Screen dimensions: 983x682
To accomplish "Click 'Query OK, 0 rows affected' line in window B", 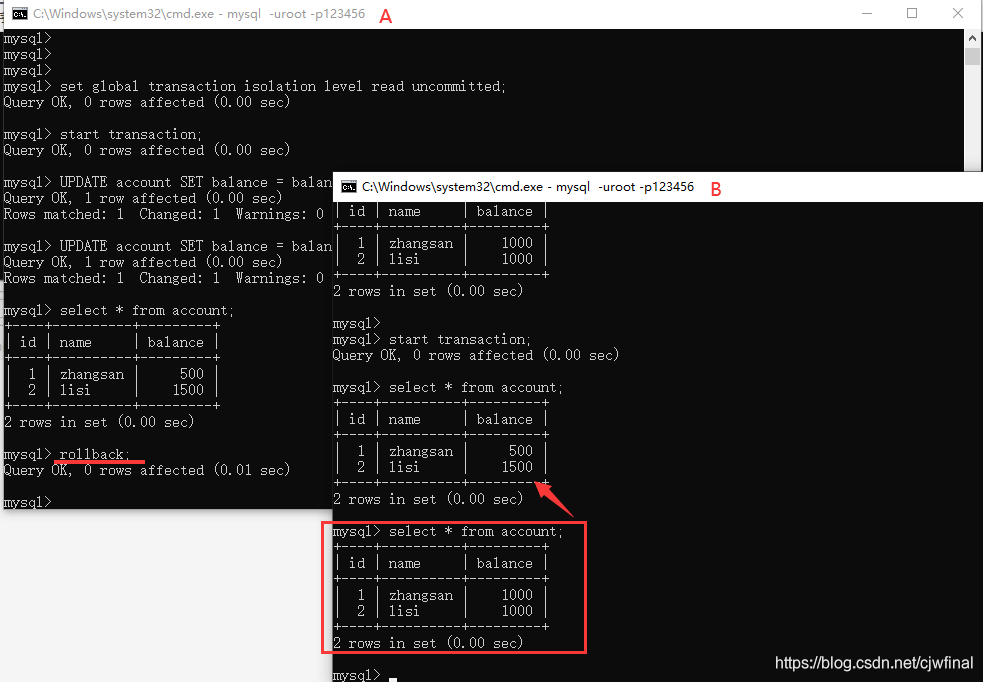I will [476, 355].
